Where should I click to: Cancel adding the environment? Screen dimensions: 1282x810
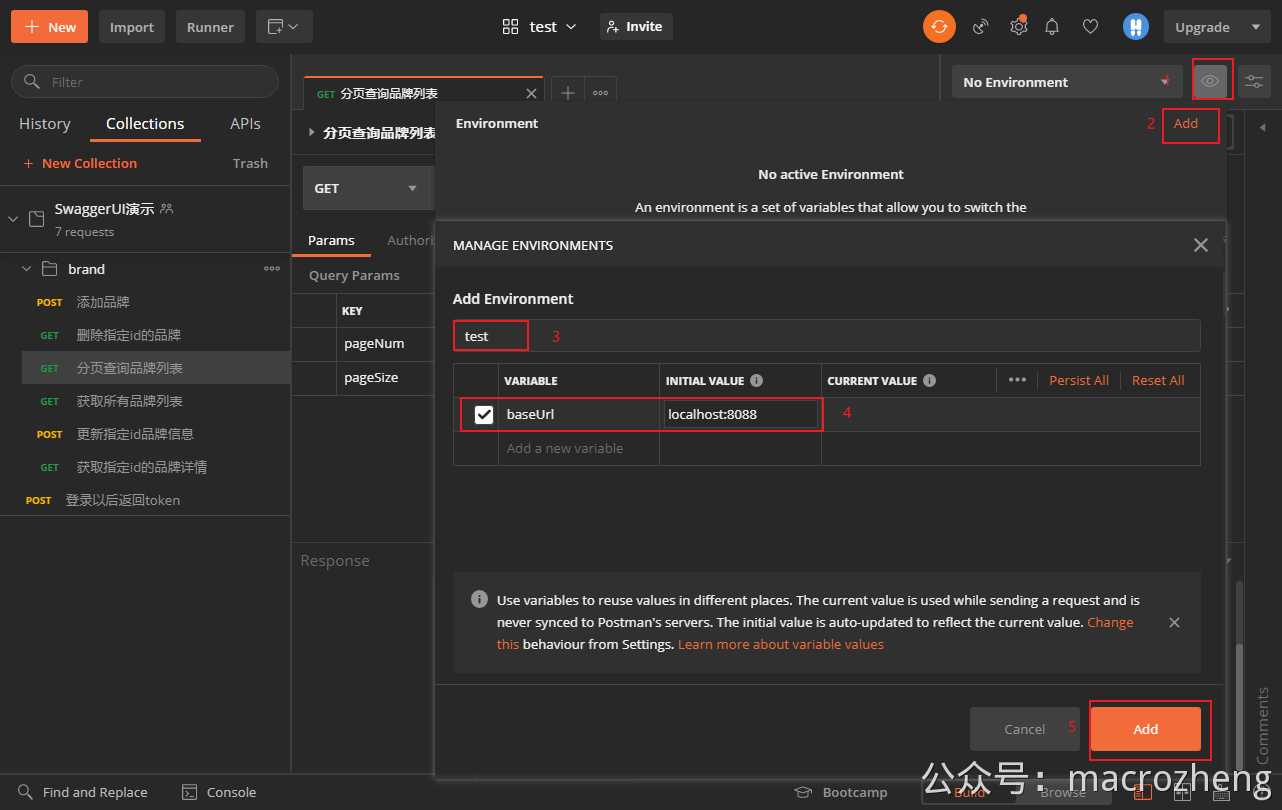click(1025, 729)
